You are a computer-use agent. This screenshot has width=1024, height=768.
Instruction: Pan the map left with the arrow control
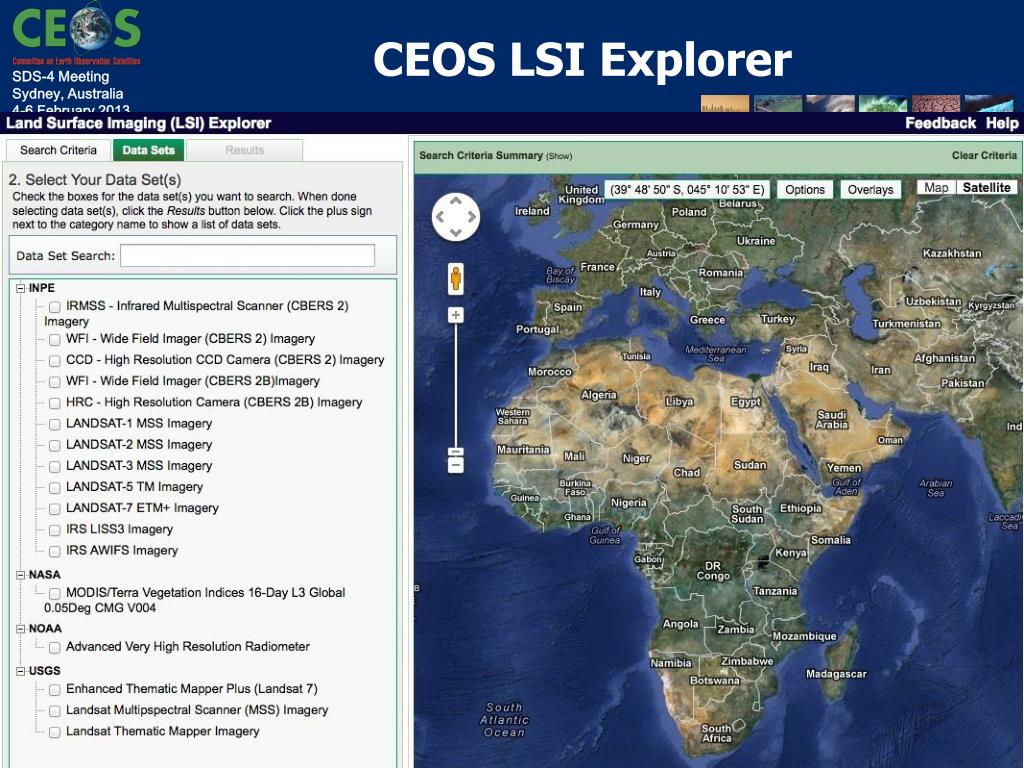(x=440, y=217)
